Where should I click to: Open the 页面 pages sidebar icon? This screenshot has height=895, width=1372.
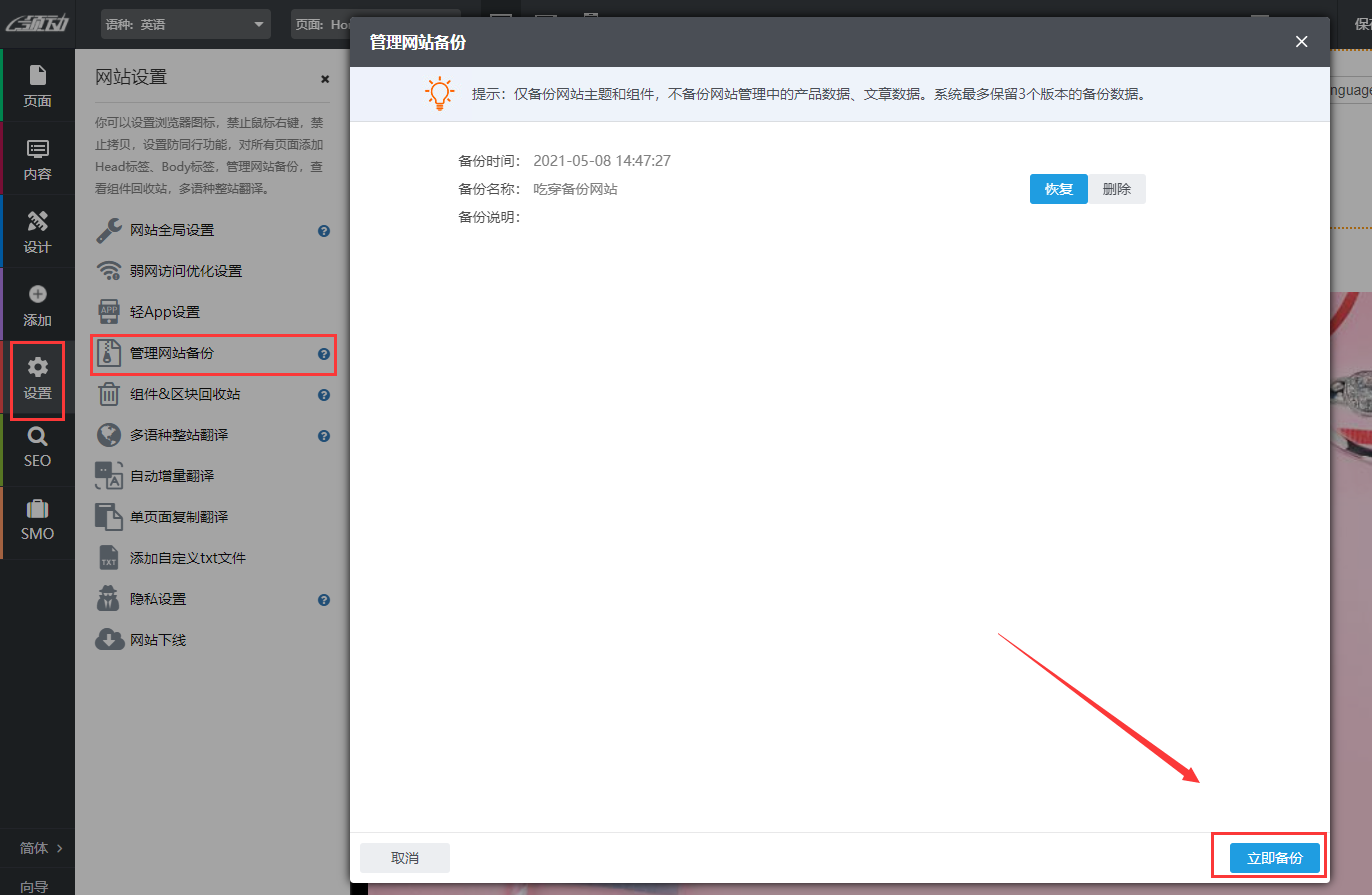pyautogui.click(x=37, y=86)
